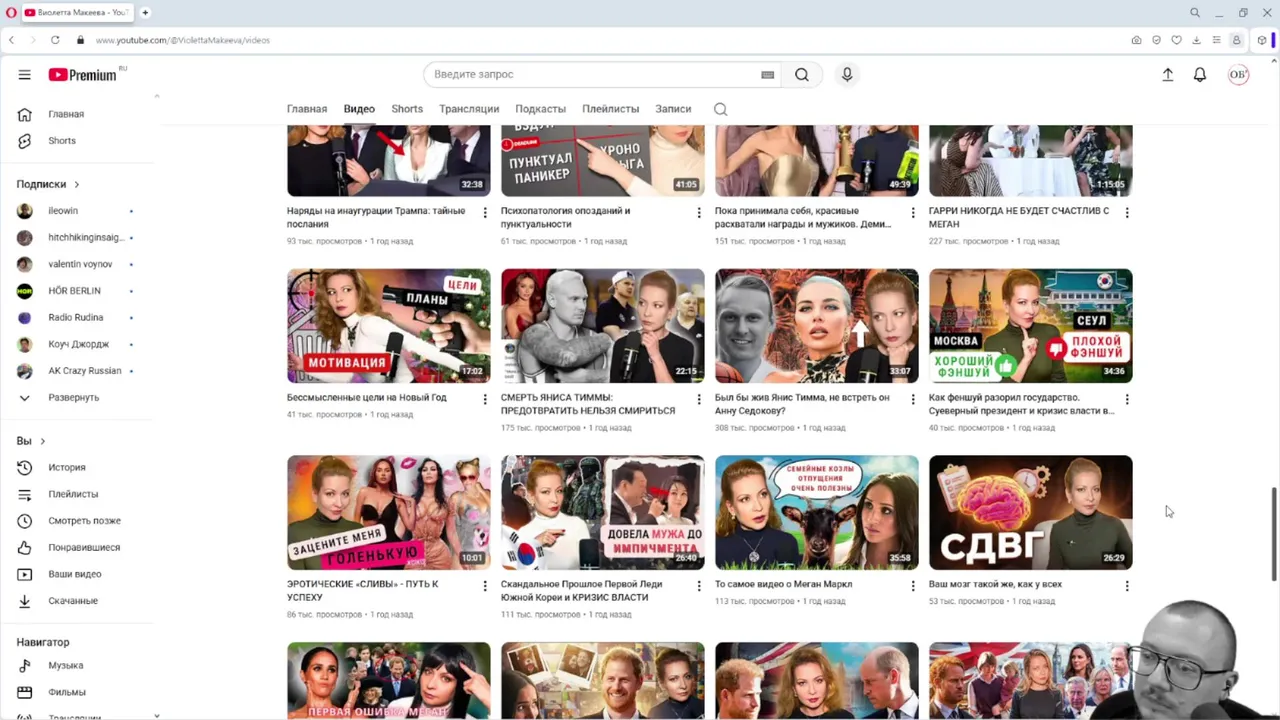Click the page vertical scrollbar thumb

click(x=1273, y=534)
